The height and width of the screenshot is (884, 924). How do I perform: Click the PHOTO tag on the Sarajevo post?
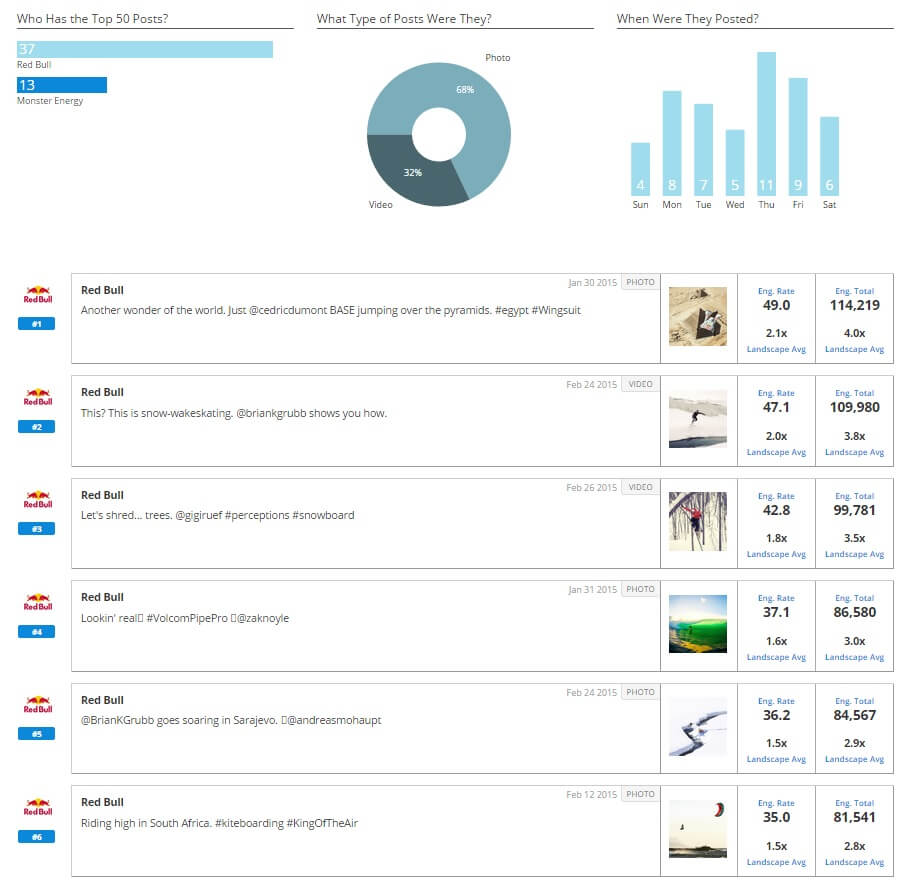pos(640,692)
